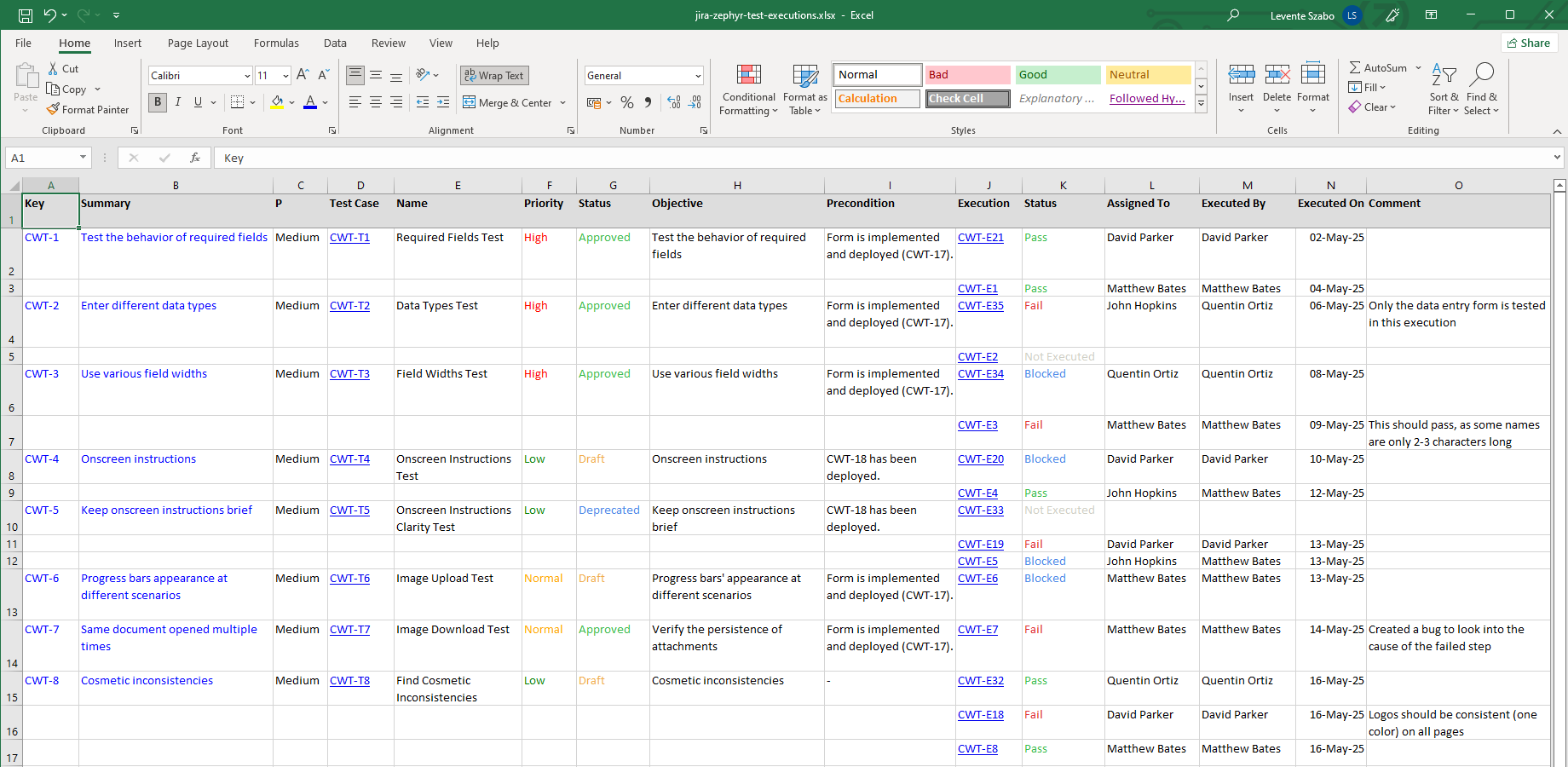Image resolution: width=1568 pixels, height=767 pixels.
Task: Select column H header
Action: [737, 185]
